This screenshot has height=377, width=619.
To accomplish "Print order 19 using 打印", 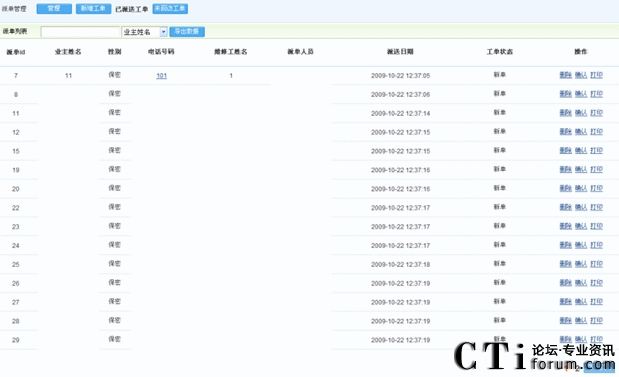I will click(596, 170).
